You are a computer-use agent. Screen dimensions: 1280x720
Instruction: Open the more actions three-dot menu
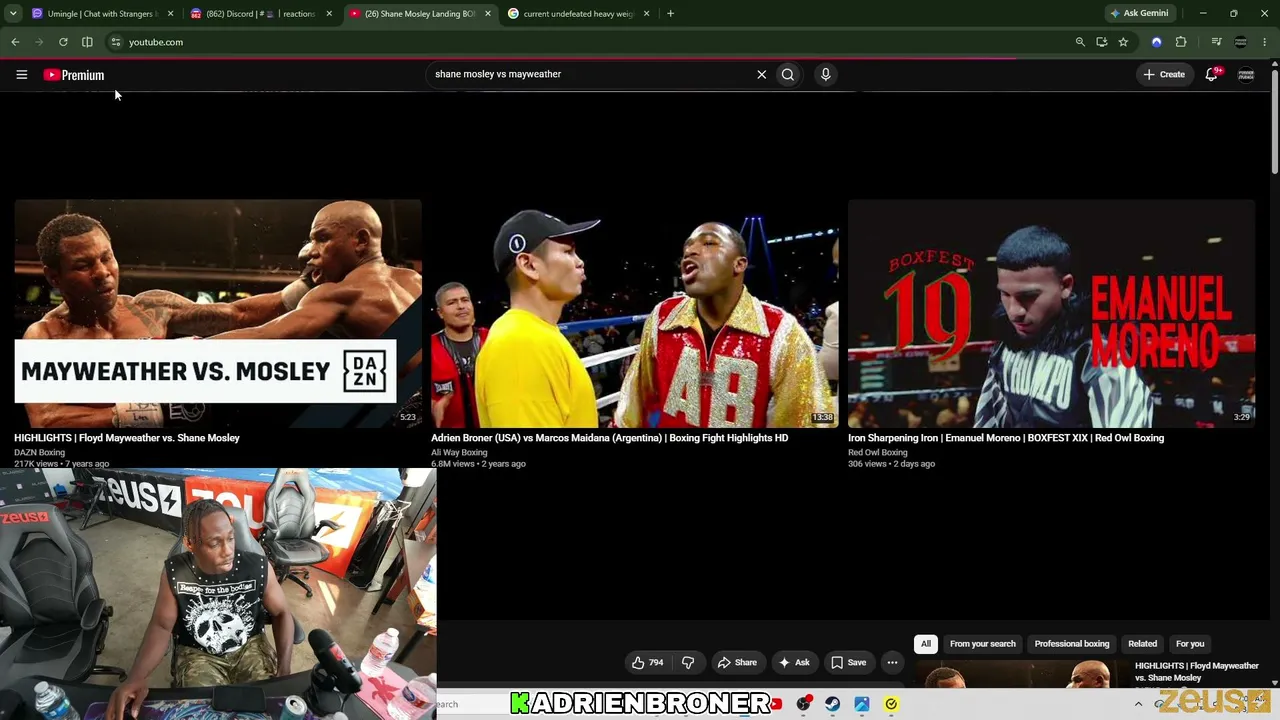pyautogui.click(x=892, y=662)
